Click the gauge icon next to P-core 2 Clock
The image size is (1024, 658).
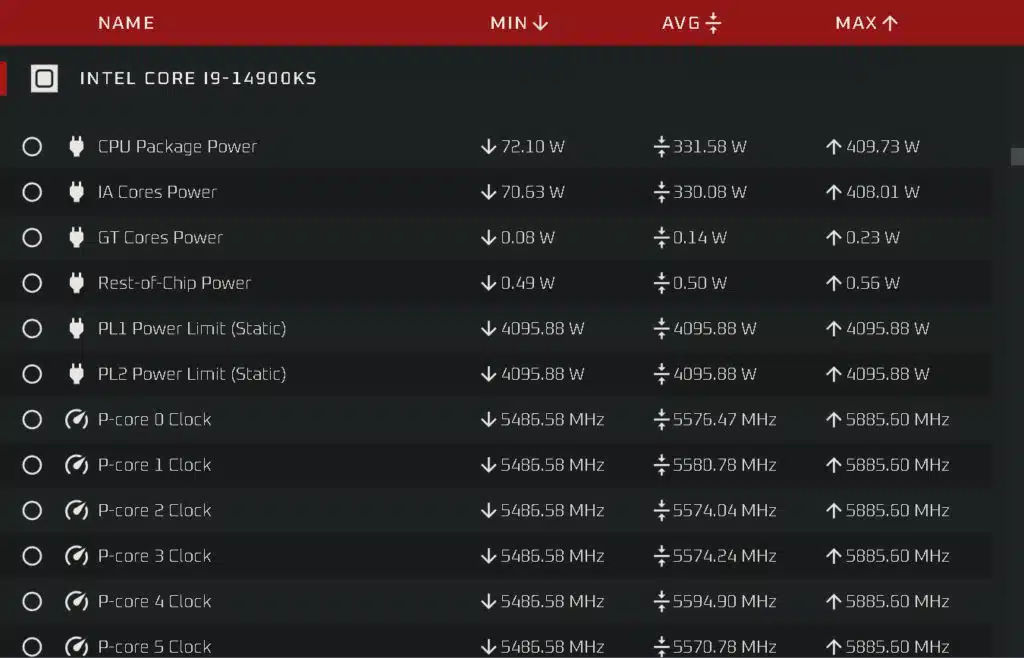point(76,510)
